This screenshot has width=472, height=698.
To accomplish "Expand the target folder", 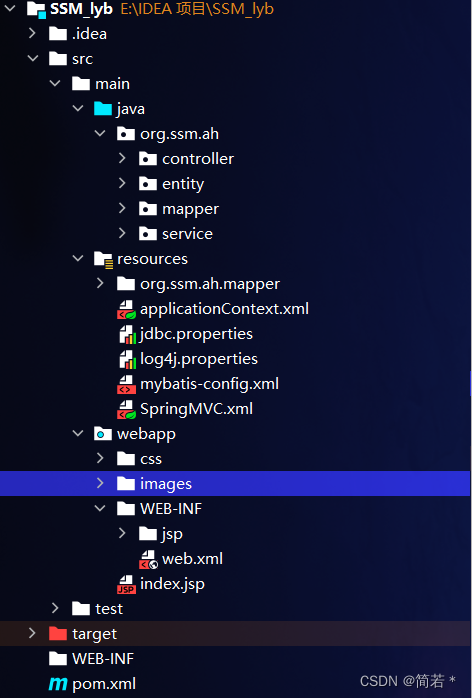I will pyautogui.click(x=32, y=633).
